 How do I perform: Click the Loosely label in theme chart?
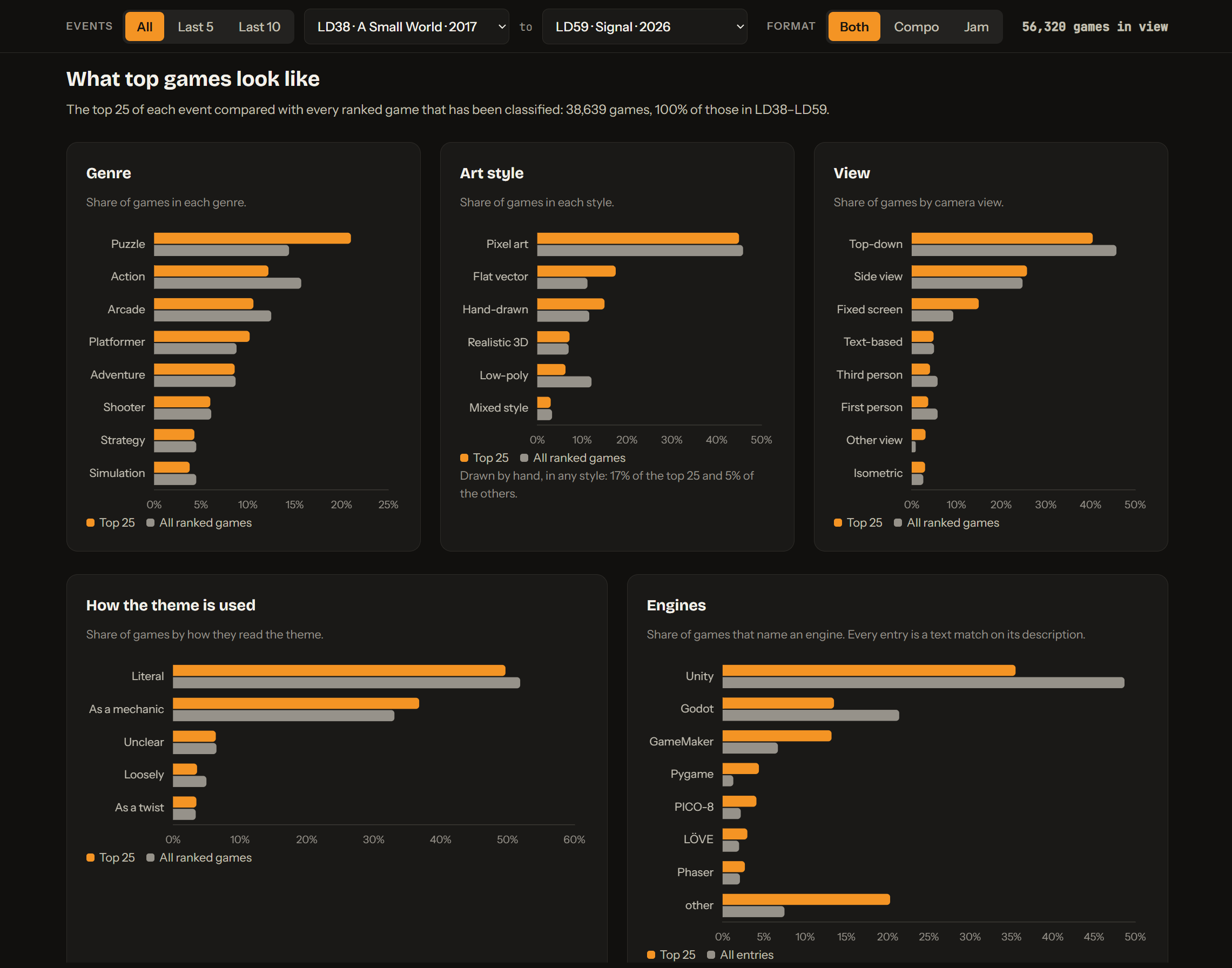click(x=144, y=775)
